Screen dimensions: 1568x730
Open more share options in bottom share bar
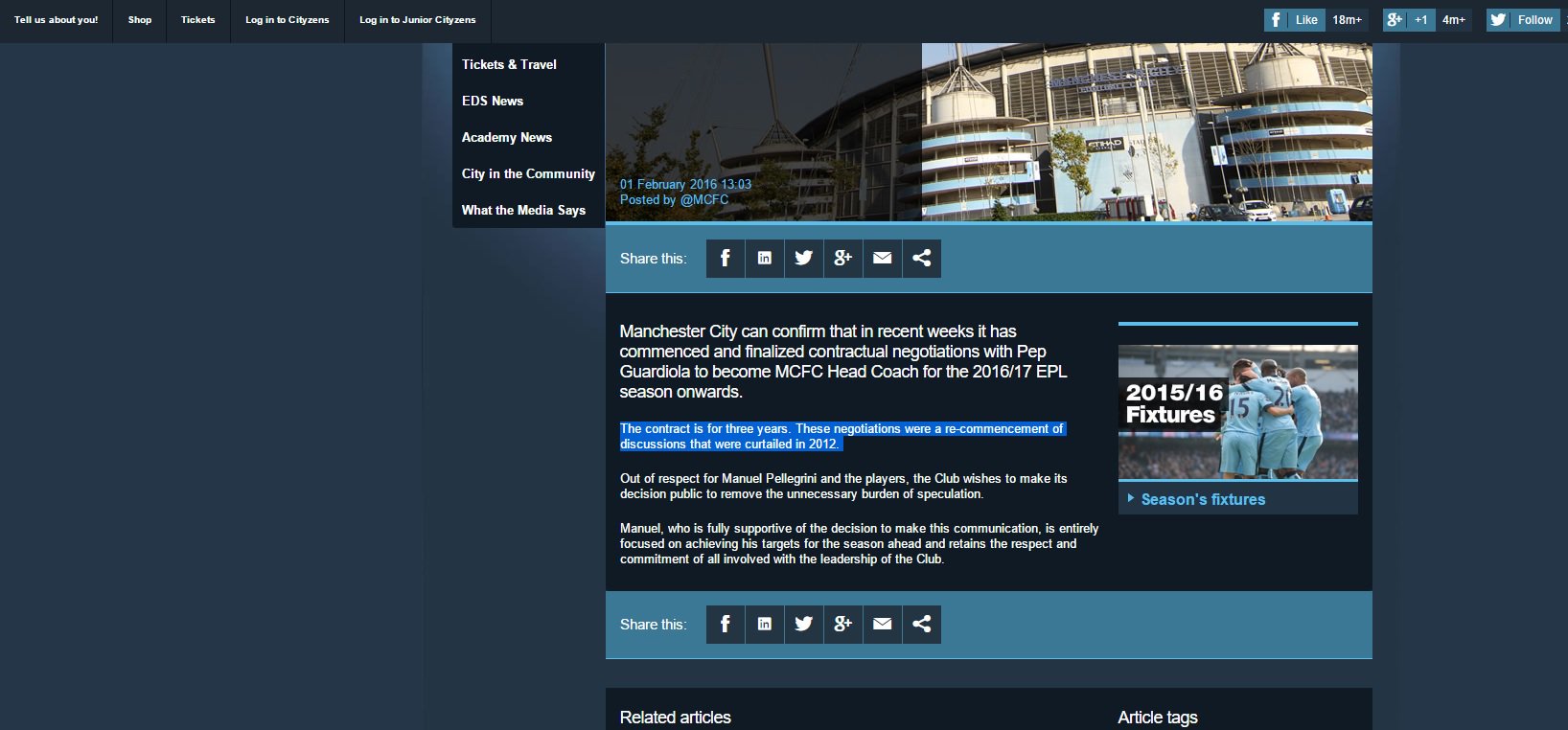coord(922,625)
